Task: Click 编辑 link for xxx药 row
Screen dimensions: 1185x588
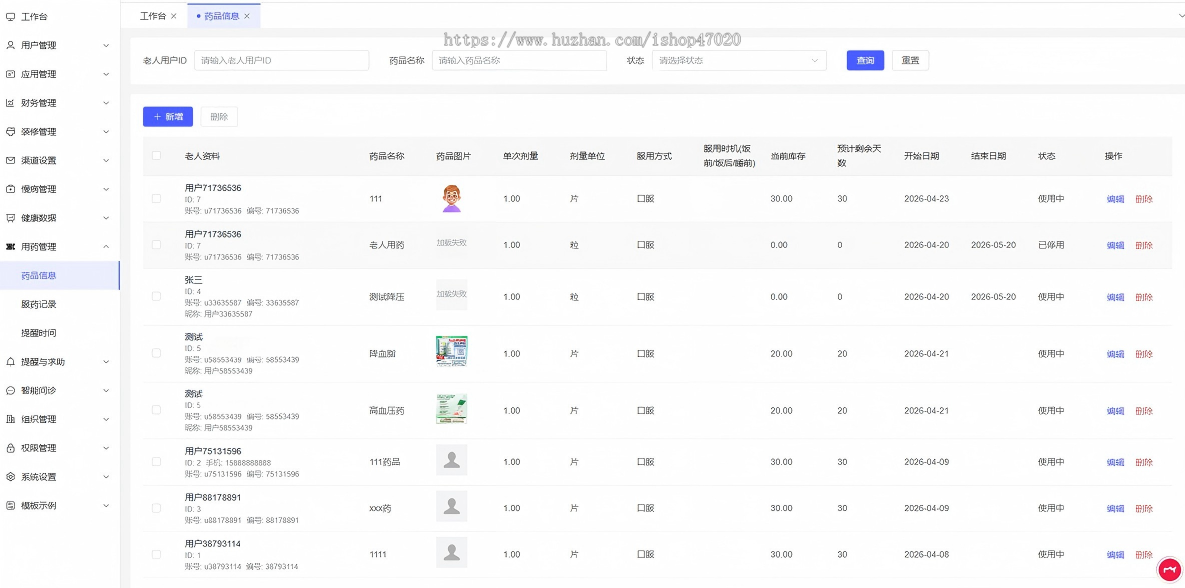Action: tap(1115, 509)
